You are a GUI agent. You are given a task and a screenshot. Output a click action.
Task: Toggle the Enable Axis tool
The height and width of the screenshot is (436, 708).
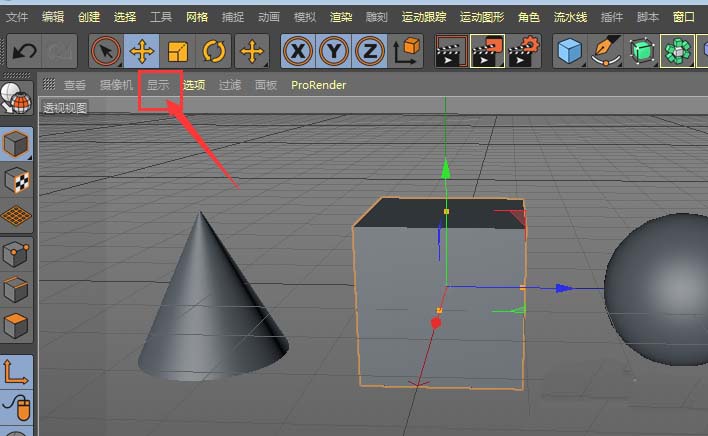pyautogui.click(x=16, y=372)
